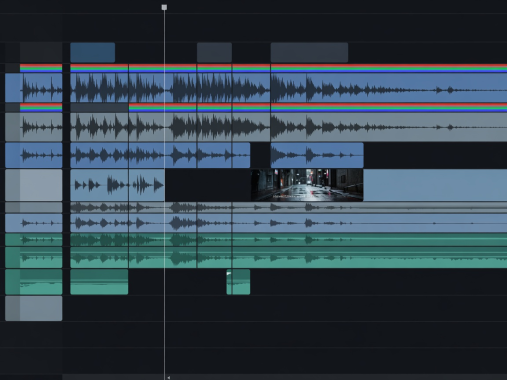Select the dark blue clip in the top clip row
The height and width of the screenshot is (380, 507).
click(93, 52)
